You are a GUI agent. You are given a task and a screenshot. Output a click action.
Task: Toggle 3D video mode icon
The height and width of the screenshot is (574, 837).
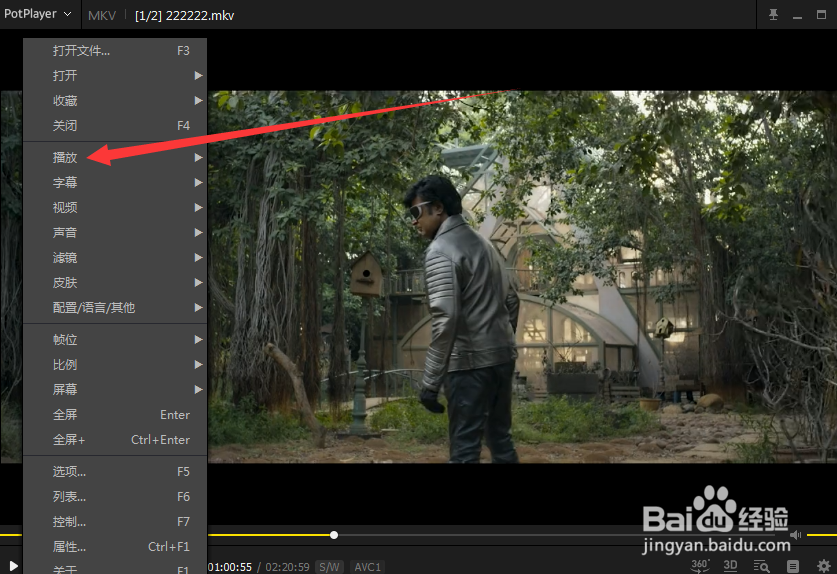730,565
